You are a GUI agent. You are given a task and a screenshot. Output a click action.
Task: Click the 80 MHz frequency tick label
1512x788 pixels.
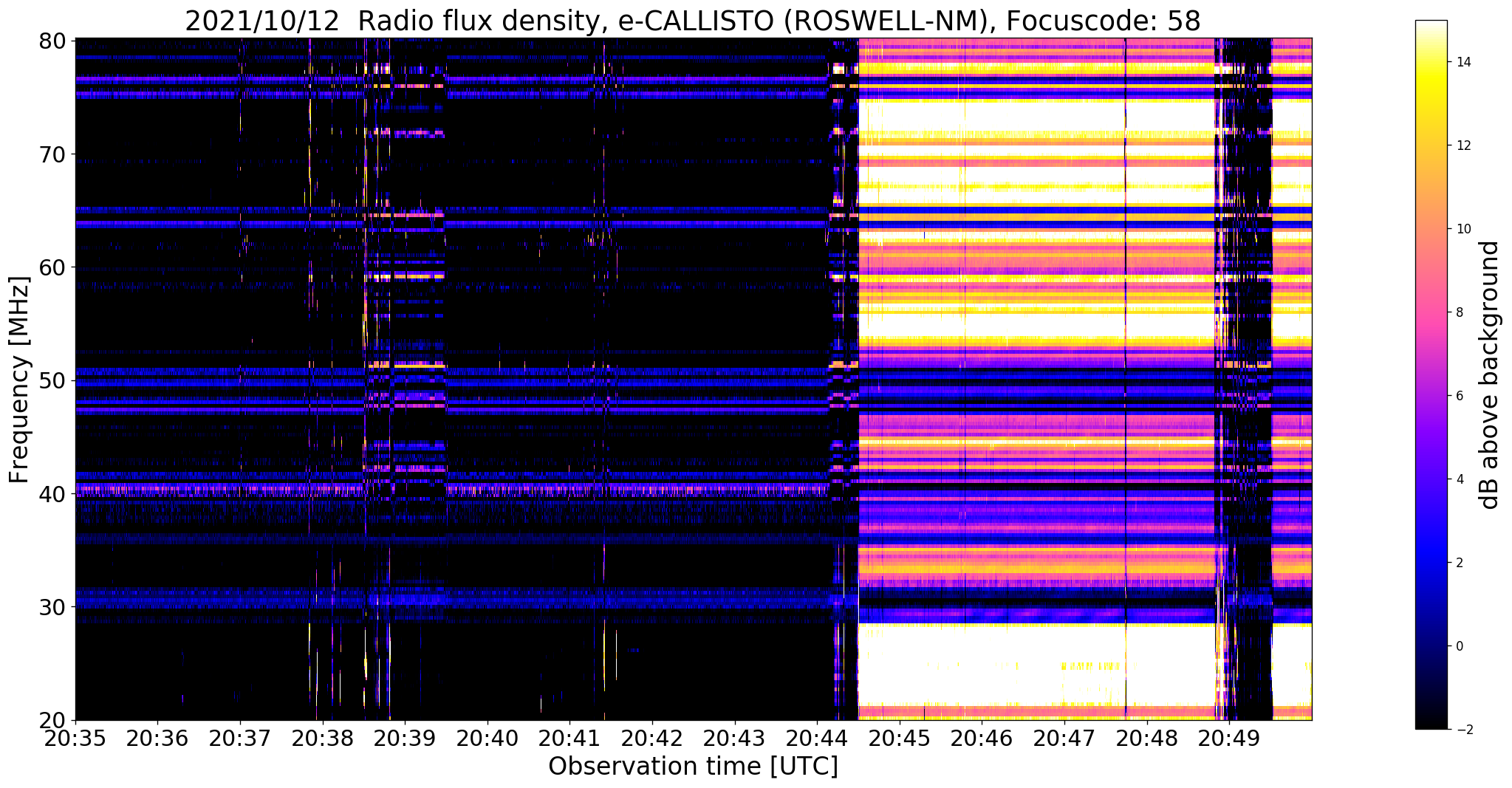pos(52,41)
